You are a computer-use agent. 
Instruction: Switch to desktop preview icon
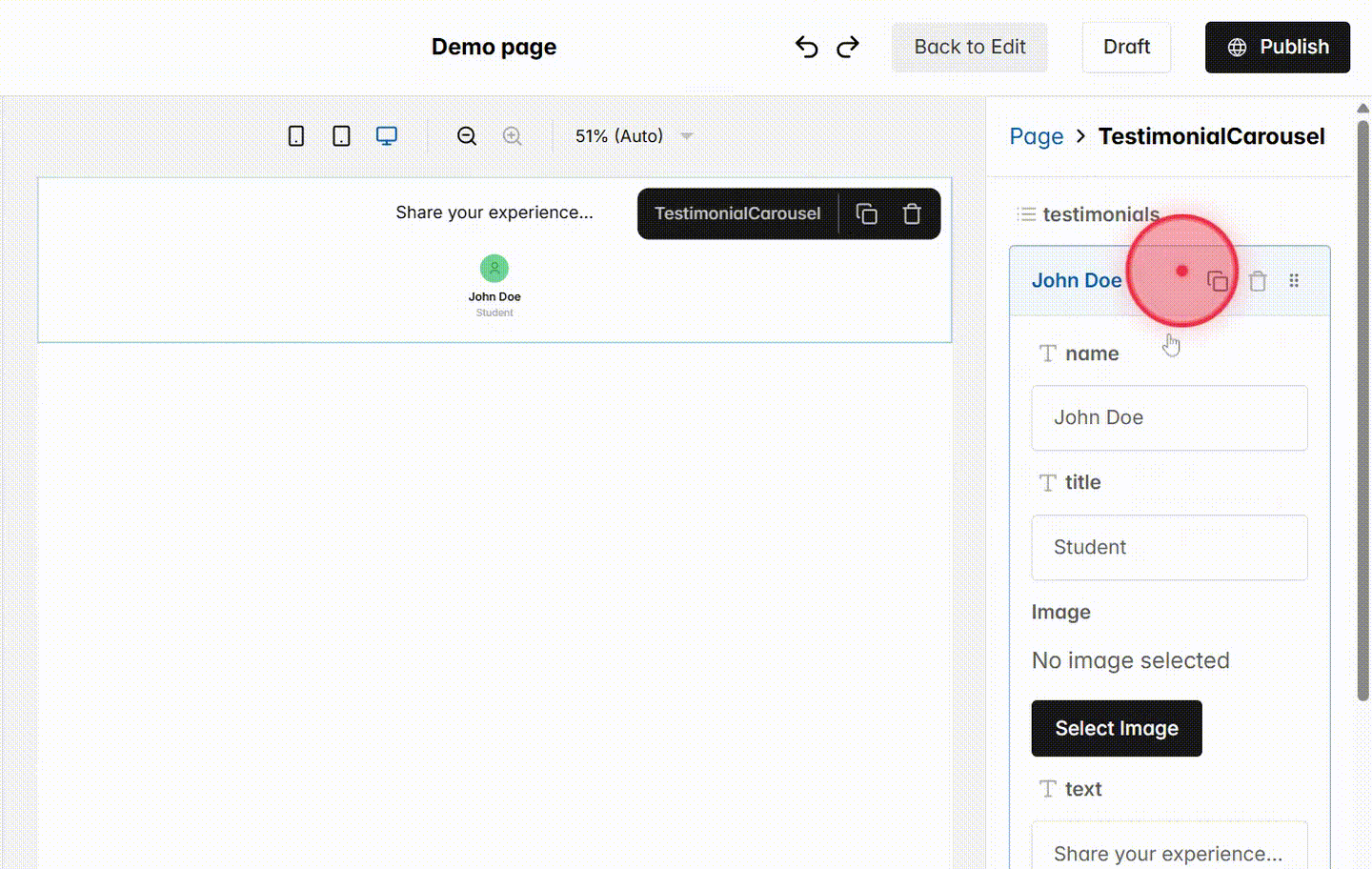click(386, 135)
